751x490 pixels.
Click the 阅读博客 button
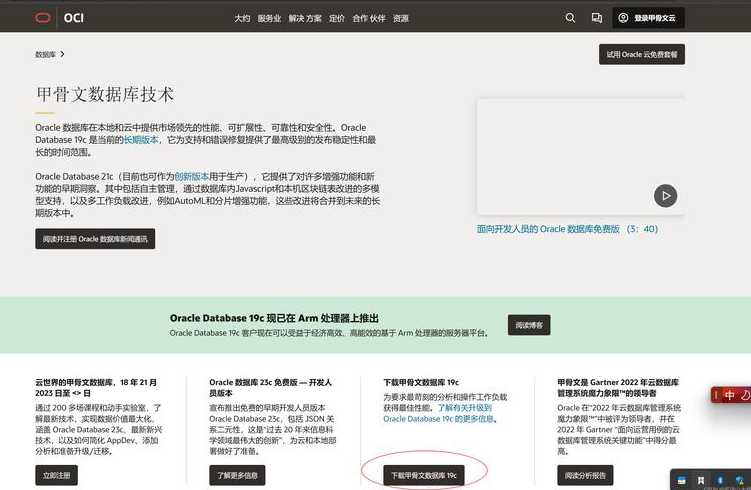529,325
